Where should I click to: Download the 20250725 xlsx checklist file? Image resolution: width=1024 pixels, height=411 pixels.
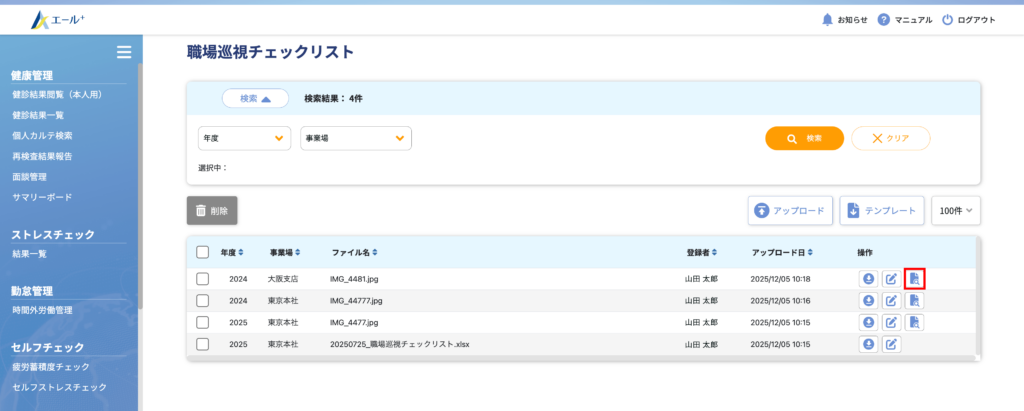868,344
